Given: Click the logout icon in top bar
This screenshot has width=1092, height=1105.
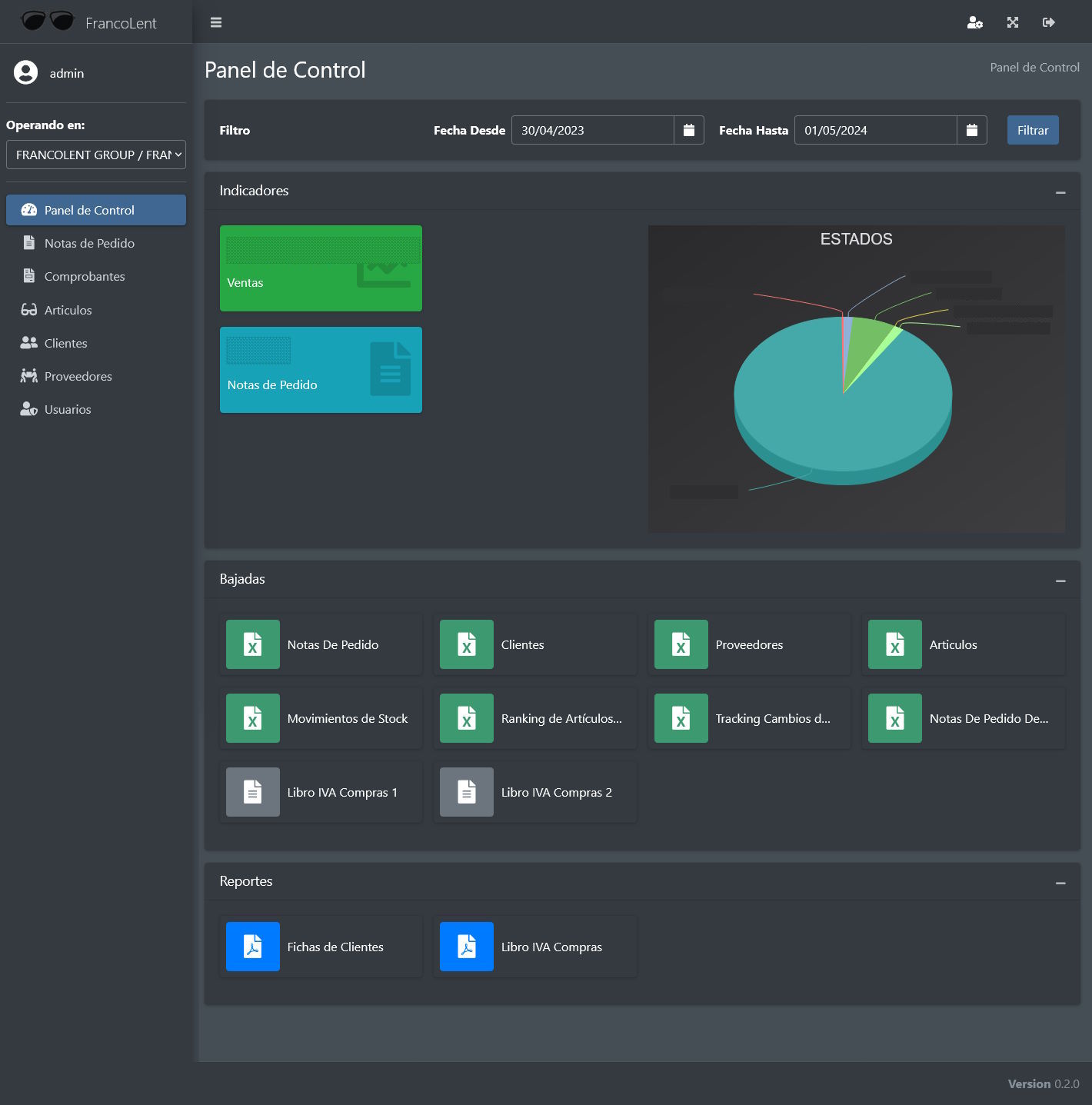Looking at the screenshot, I should [x=1049, y=22].
